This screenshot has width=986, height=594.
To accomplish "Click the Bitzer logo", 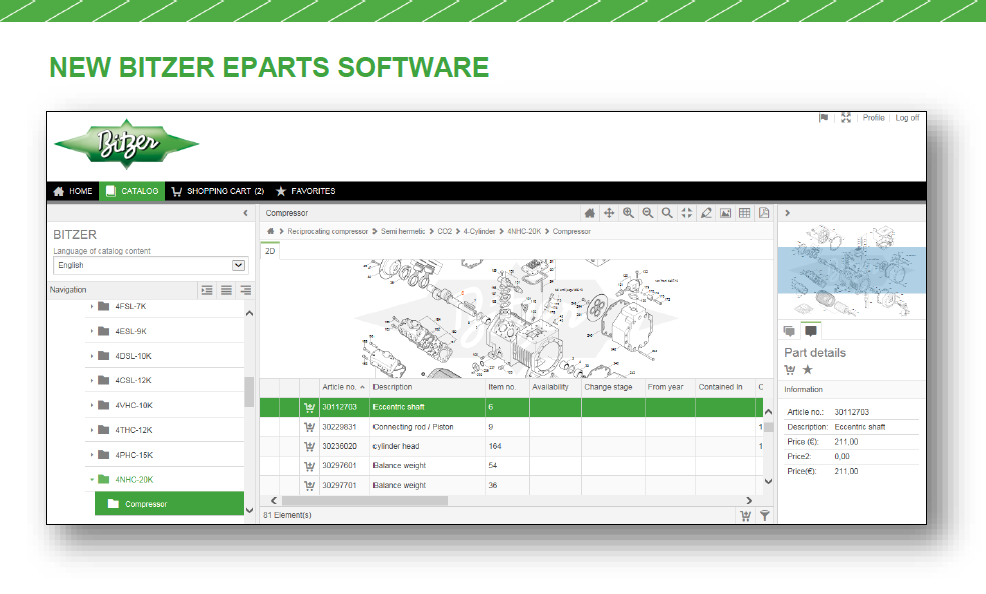I will pos(127,144).
